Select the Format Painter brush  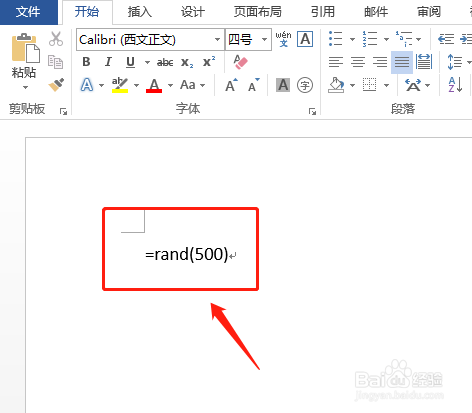56,85
